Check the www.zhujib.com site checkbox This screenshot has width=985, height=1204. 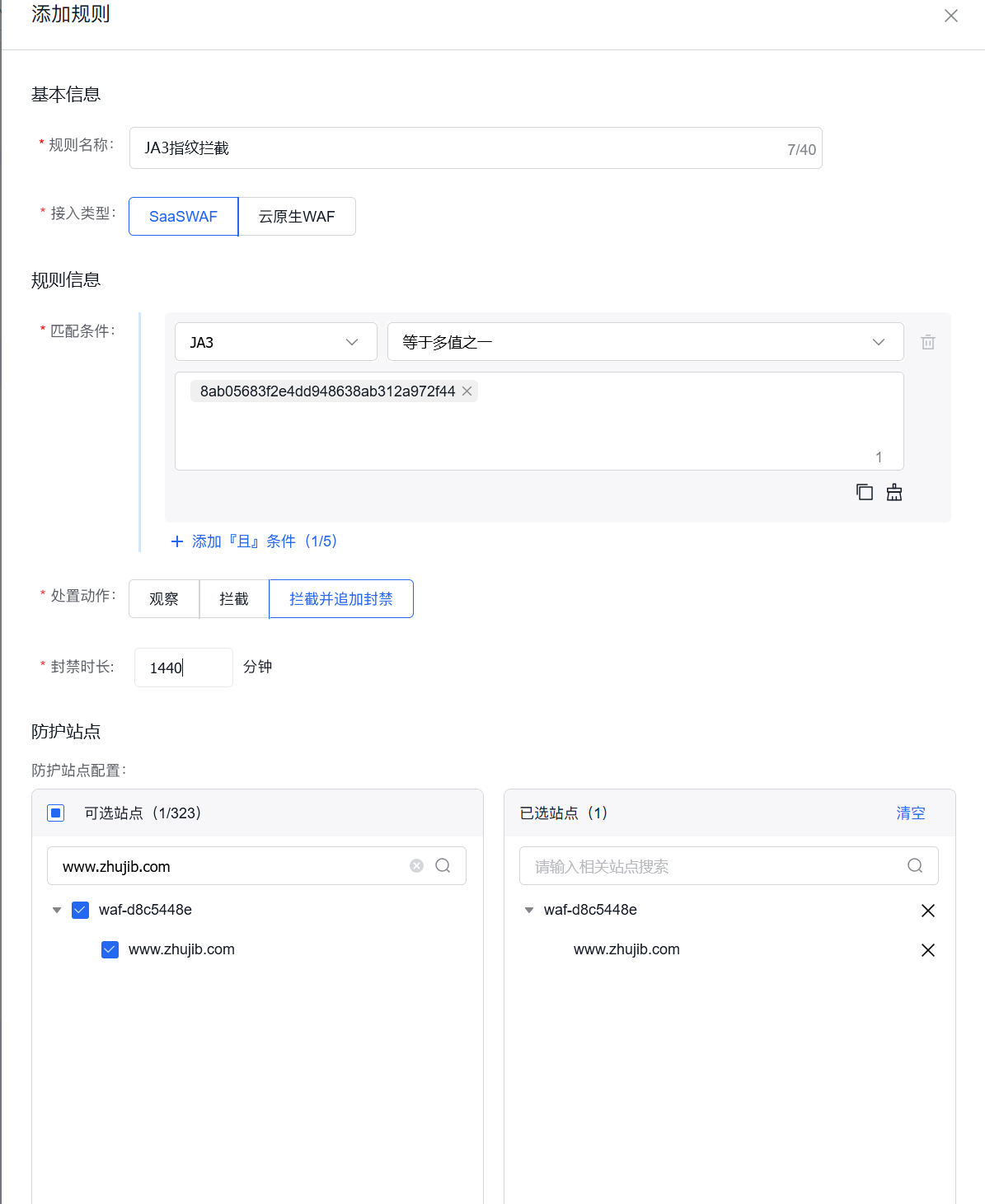tap(110, 949)
